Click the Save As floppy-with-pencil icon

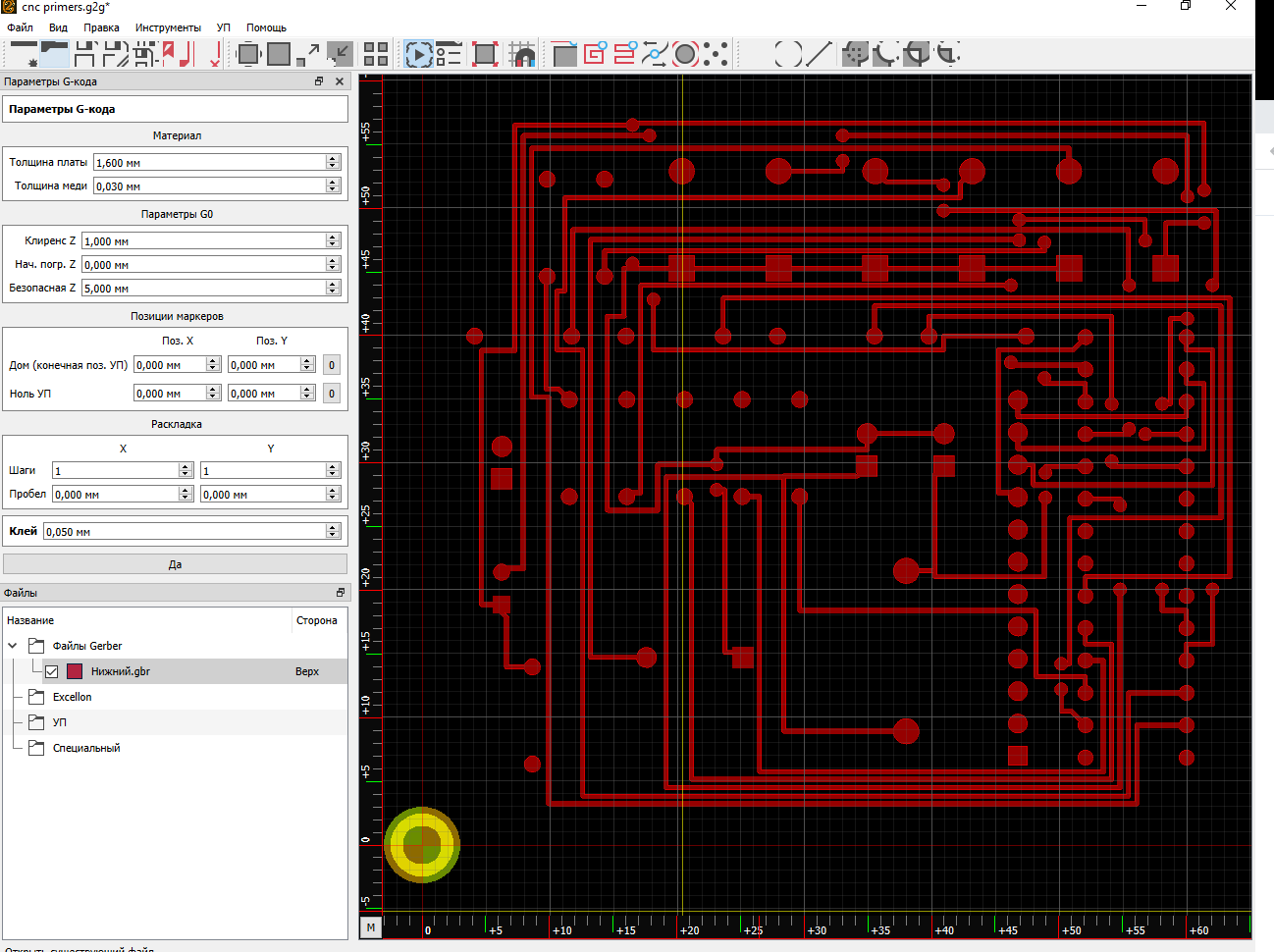coord(116,54)
